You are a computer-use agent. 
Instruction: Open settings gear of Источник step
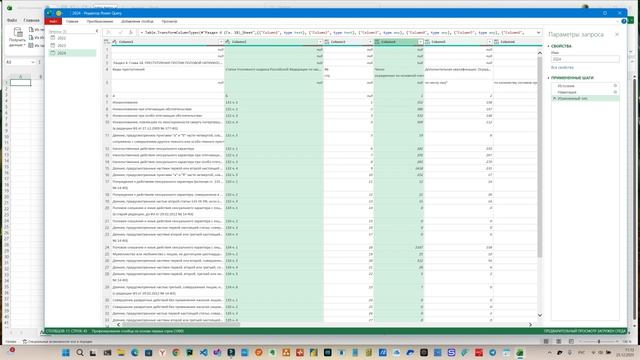click(615, 86)
